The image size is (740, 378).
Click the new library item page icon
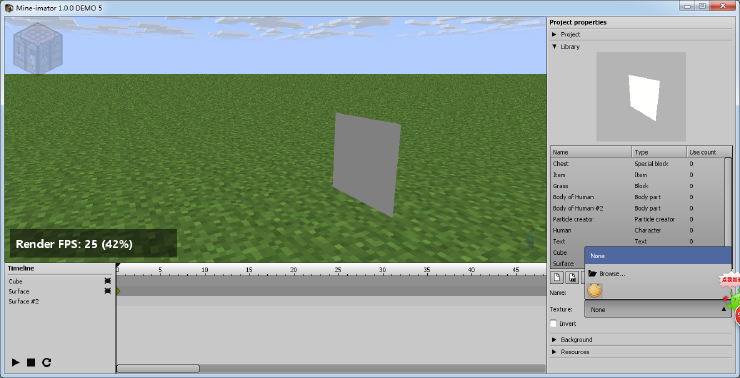pos(557,277)
